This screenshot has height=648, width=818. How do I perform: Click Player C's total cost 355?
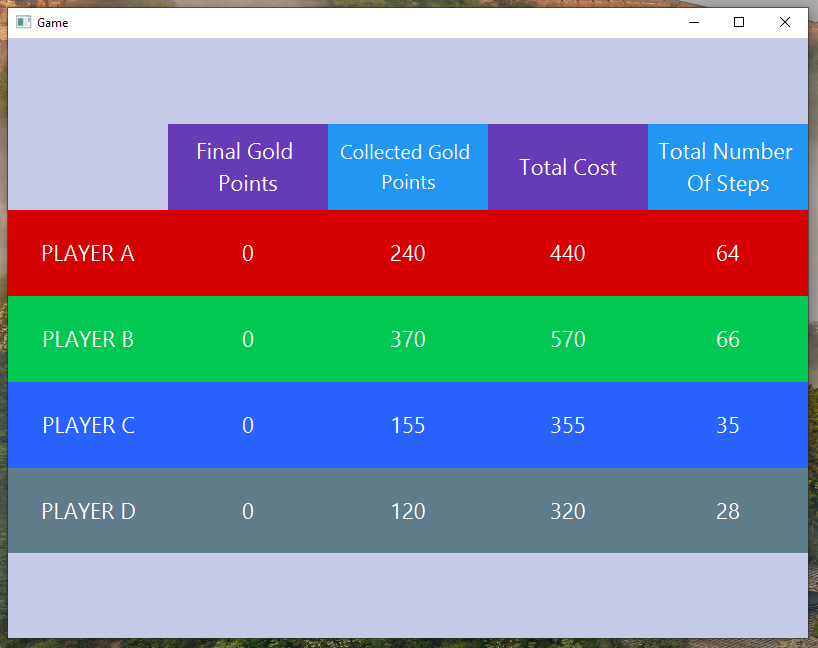568,426
